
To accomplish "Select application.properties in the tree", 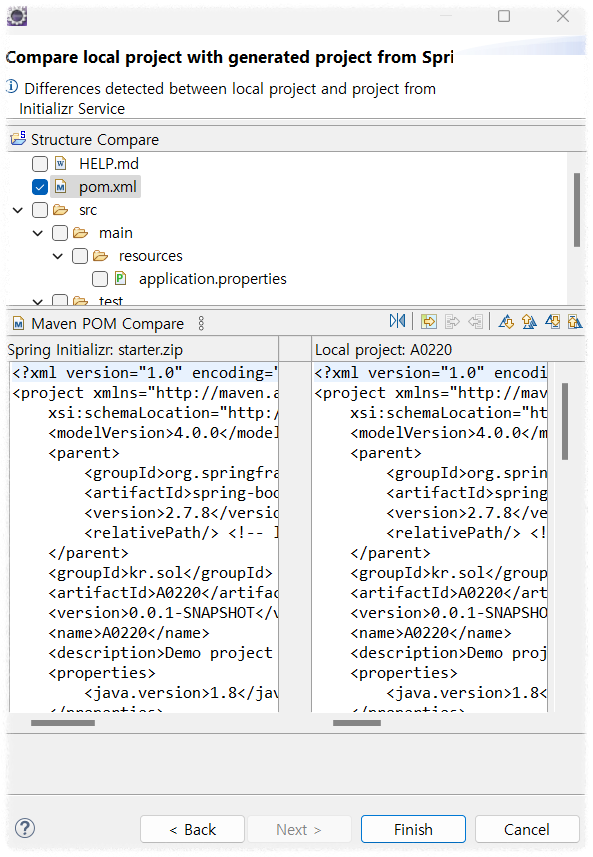I will pyautogui.click(x=213, y=279).
